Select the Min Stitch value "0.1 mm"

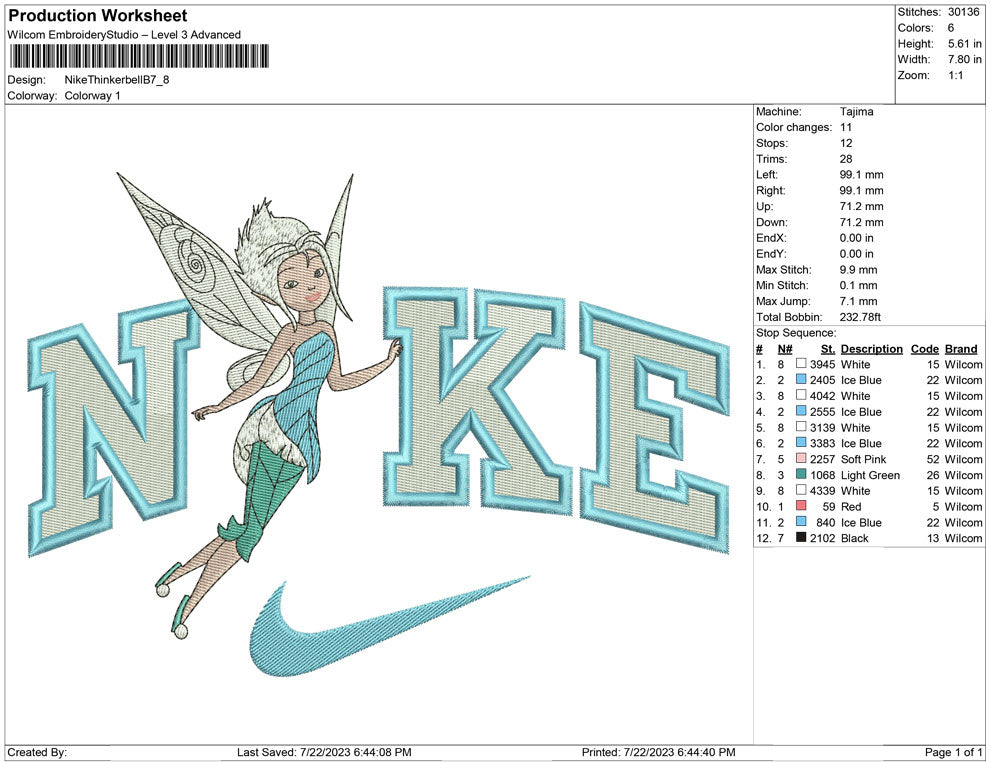858,285
